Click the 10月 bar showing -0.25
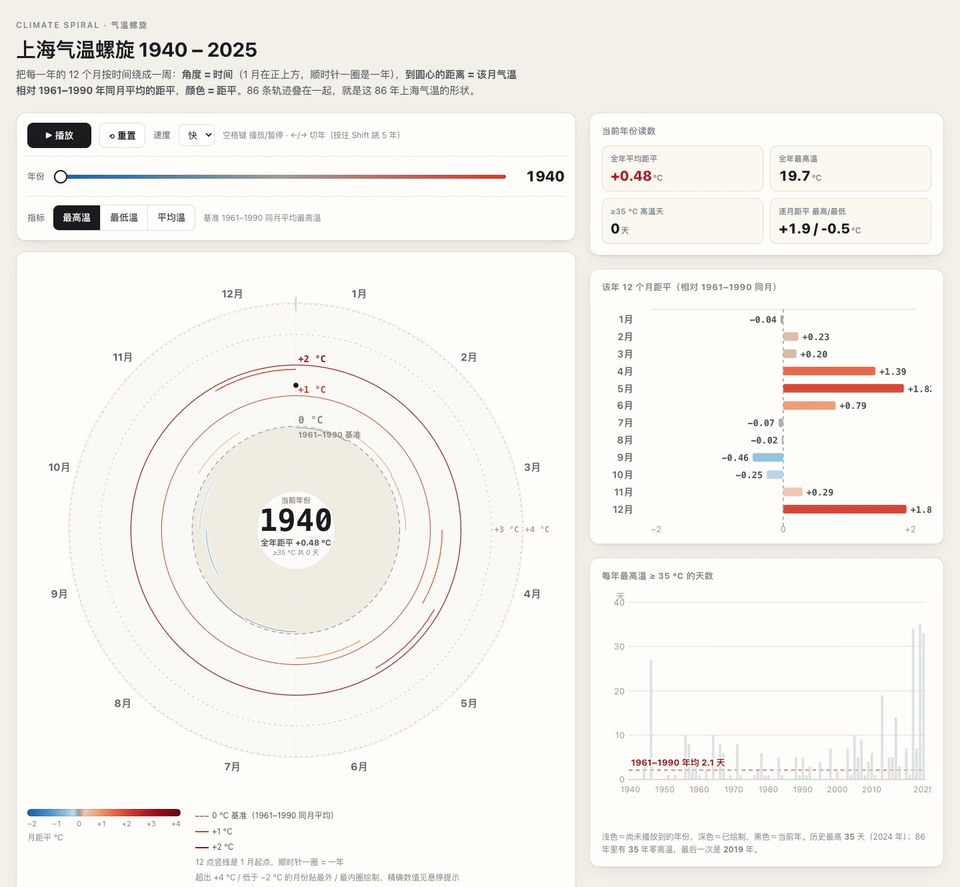960x887 pixels. (775, 474)
